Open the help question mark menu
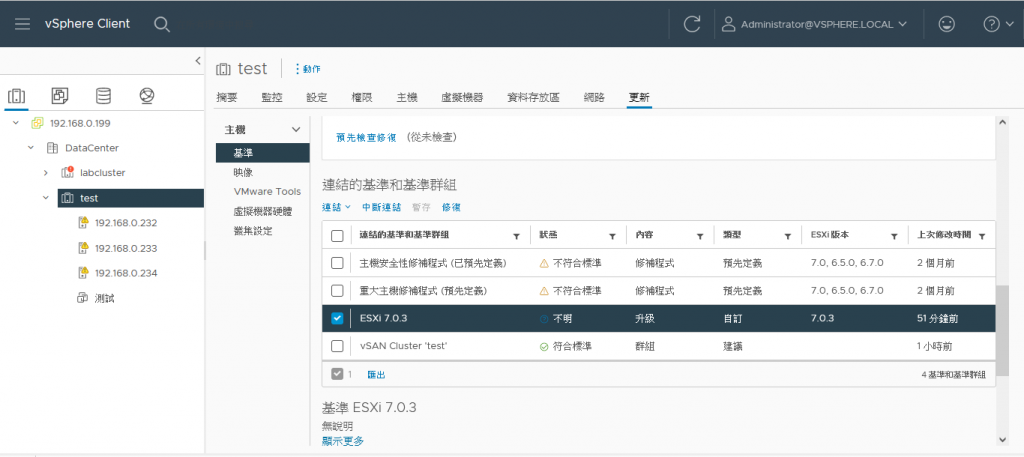Screen dimensions: 1024x457 point(998,24)
